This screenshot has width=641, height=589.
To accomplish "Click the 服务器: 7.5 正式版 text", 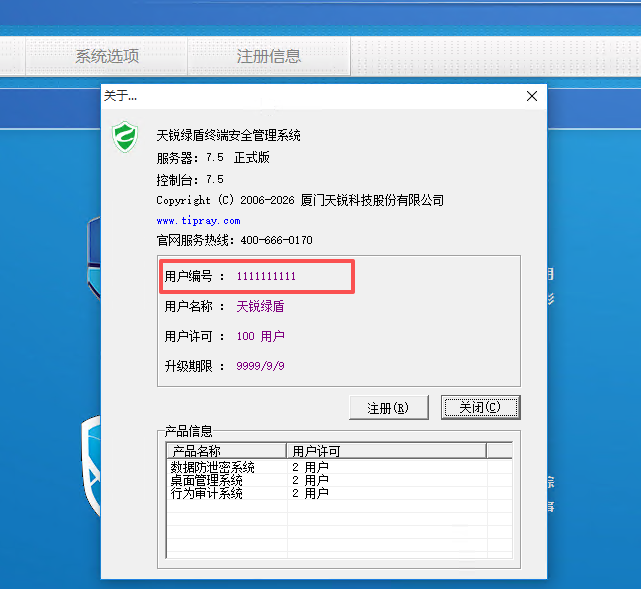I will 213,157.
